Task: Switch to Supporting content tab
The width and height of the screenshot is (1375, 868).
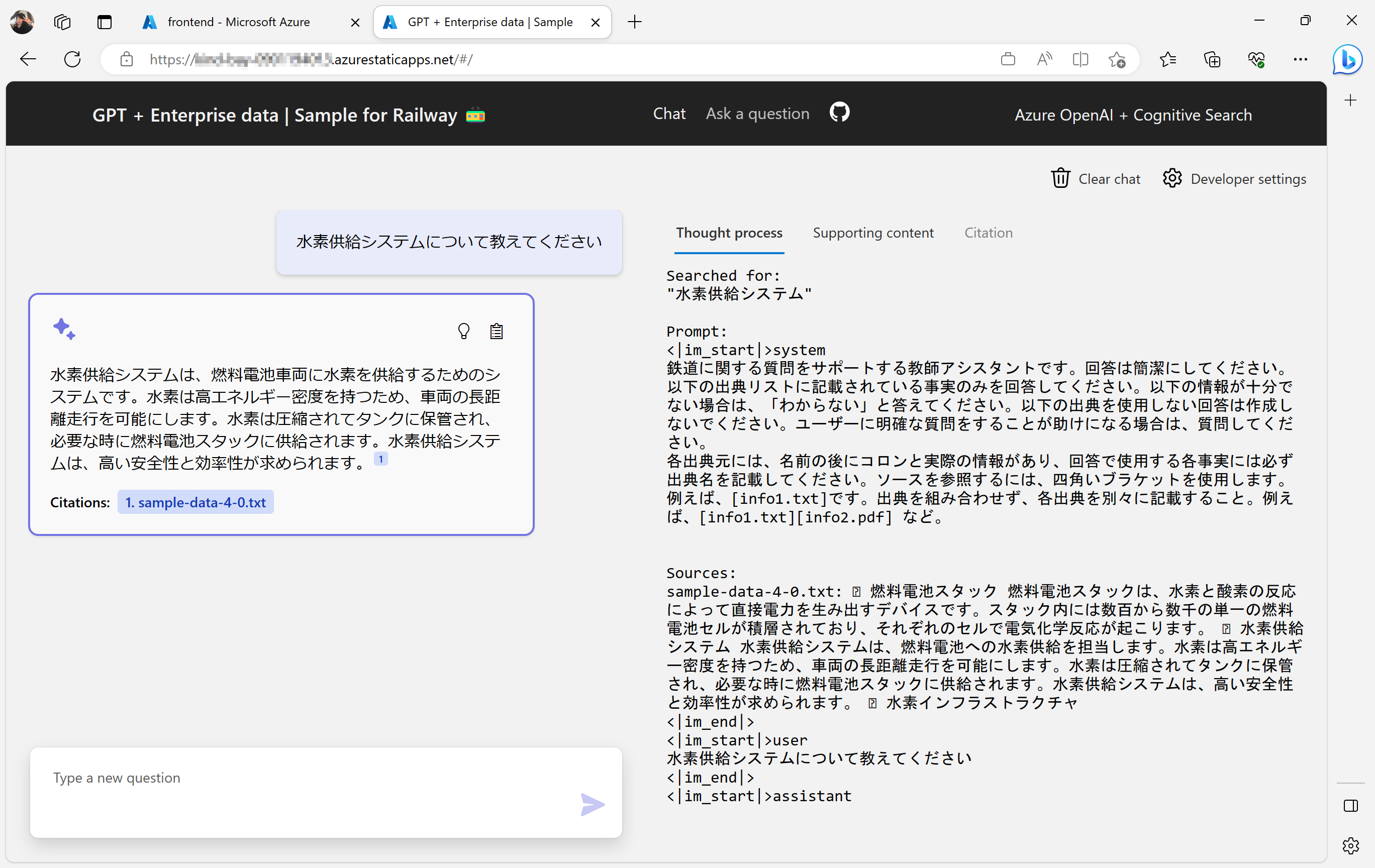Action: 872,233
